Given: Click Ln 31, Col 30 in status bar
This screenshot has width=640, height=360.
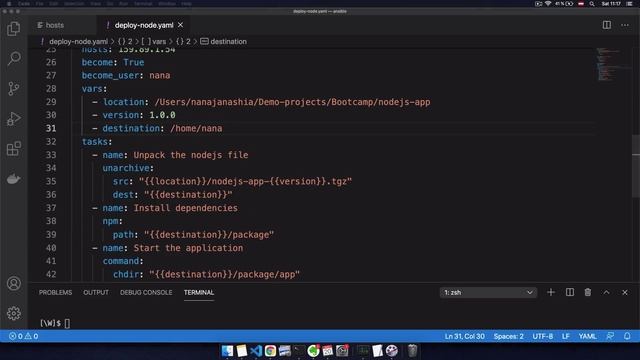Looking at the screenshot, I should pyautogui.click(x=464, y=336).
